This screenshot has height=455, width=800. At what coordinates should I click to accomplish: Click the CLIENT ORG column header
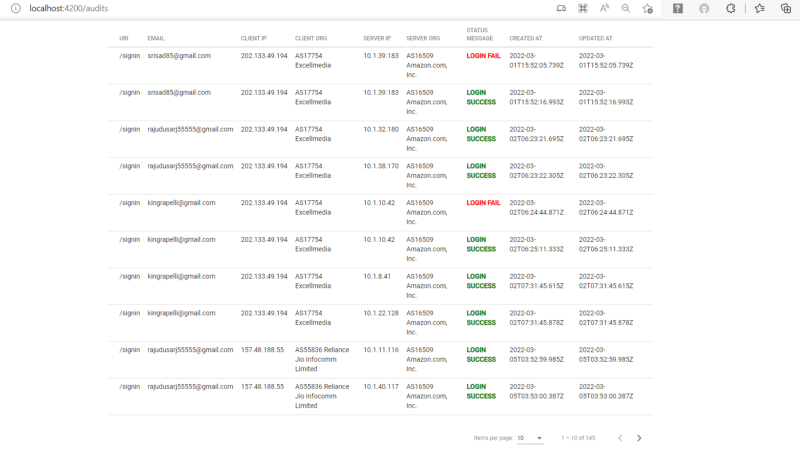(311, 38)
